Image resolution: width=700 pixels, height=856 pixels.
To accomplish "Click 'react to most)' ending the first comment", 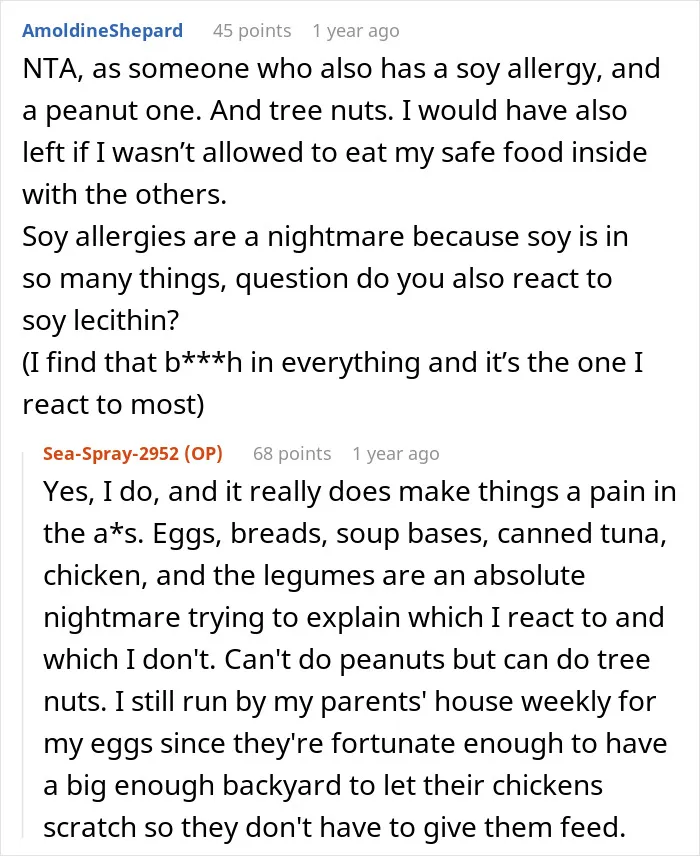I will point(113,405).
